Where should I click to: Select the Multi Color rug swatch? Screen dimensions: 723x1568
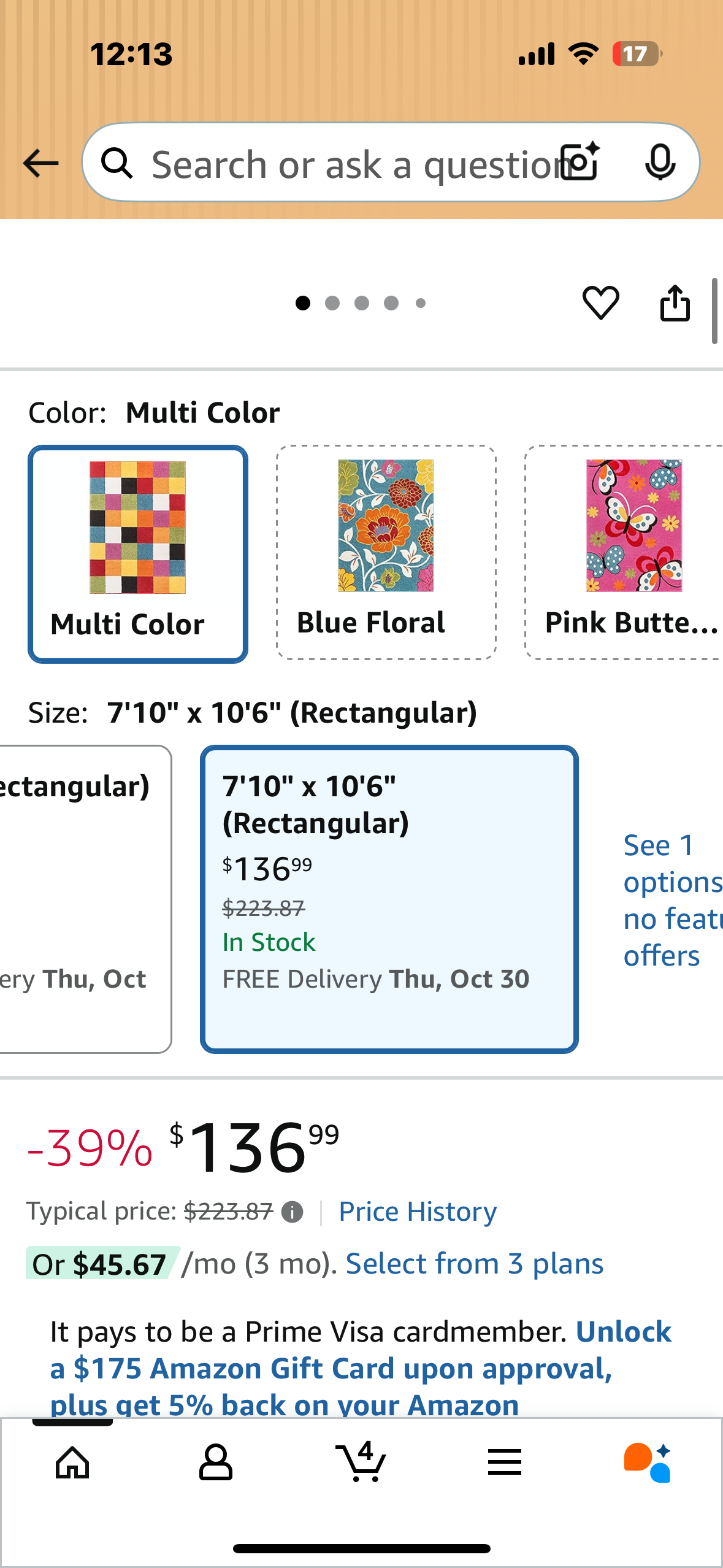click(137, 551)
